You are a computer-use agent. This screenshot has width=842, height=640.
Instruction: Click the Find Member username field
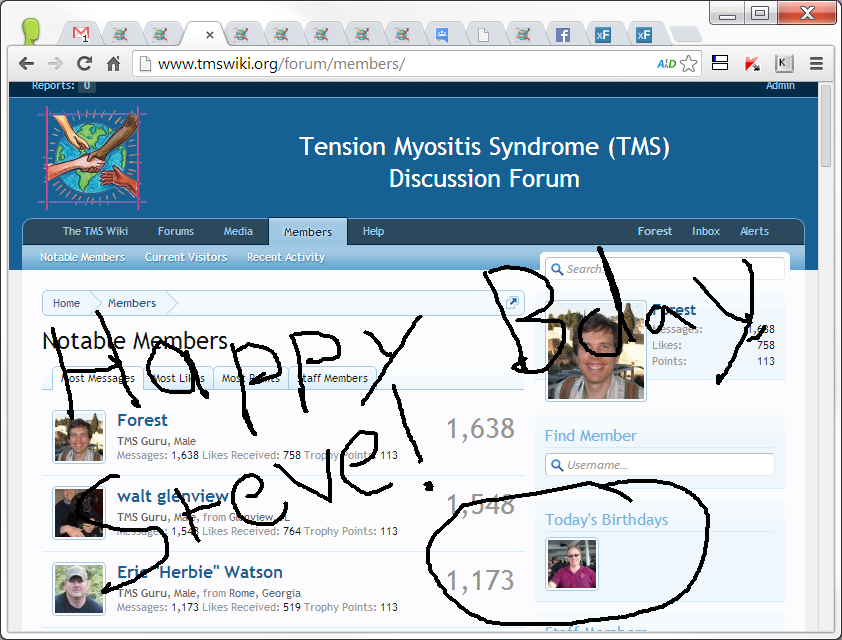click(660, 465)
